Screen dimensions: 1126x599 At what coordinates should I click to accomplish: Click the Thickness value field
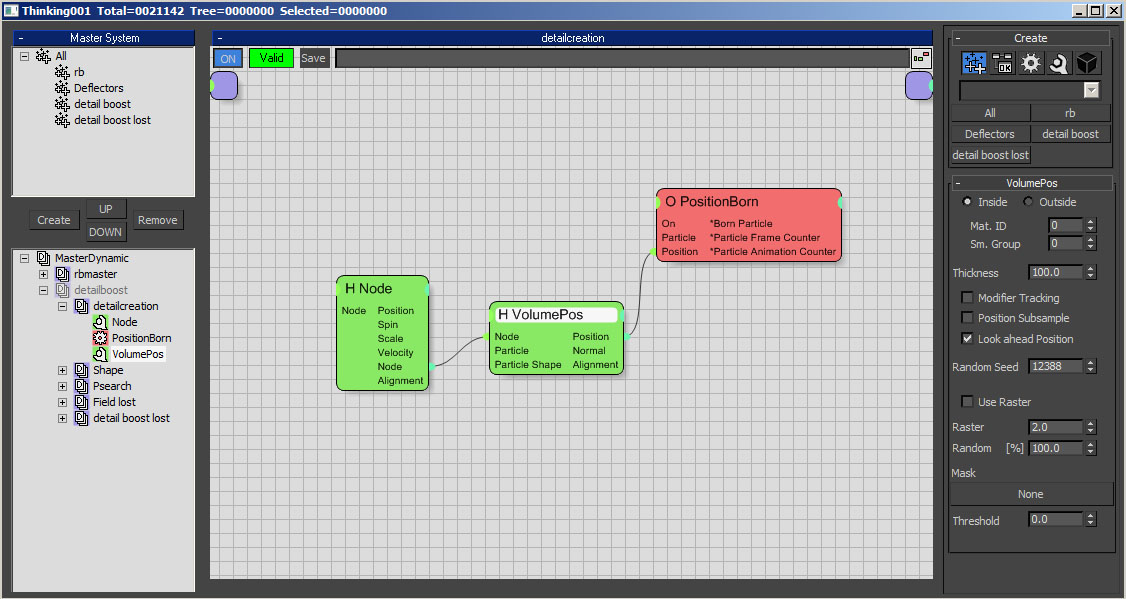(1055, 272)
